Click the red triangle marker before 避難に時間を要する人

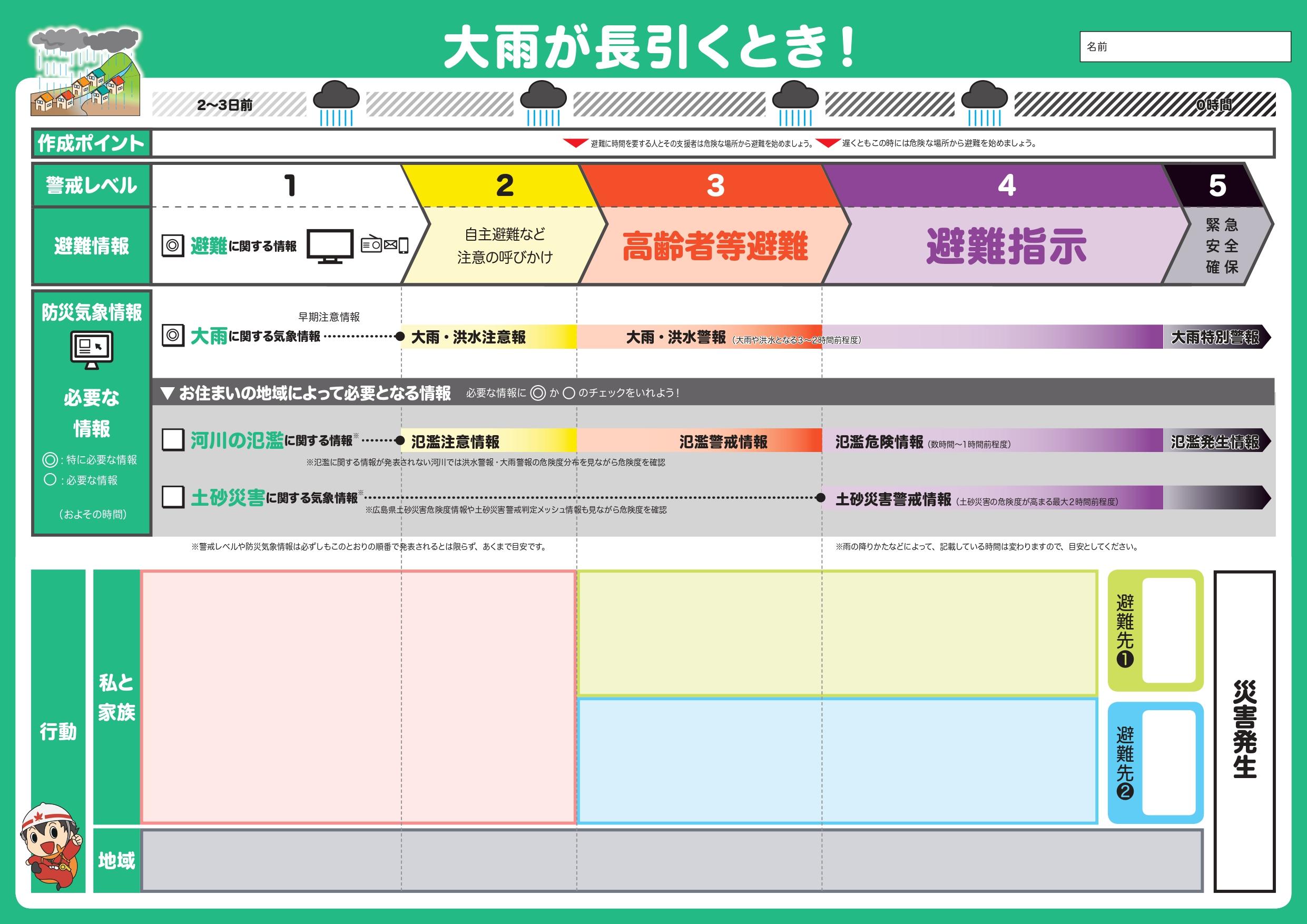(575, 143)
